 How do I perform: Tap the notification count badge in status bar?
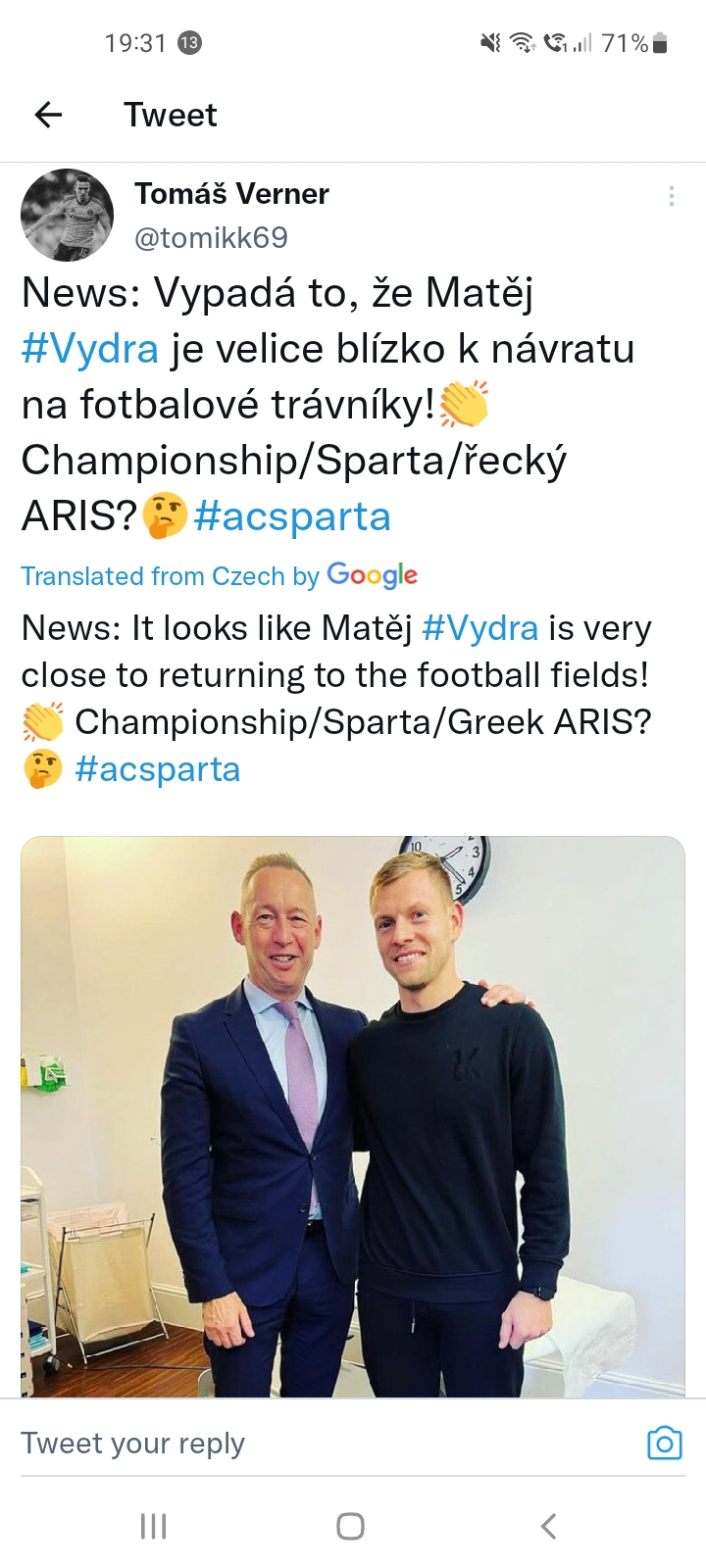(x=189, y=43)
